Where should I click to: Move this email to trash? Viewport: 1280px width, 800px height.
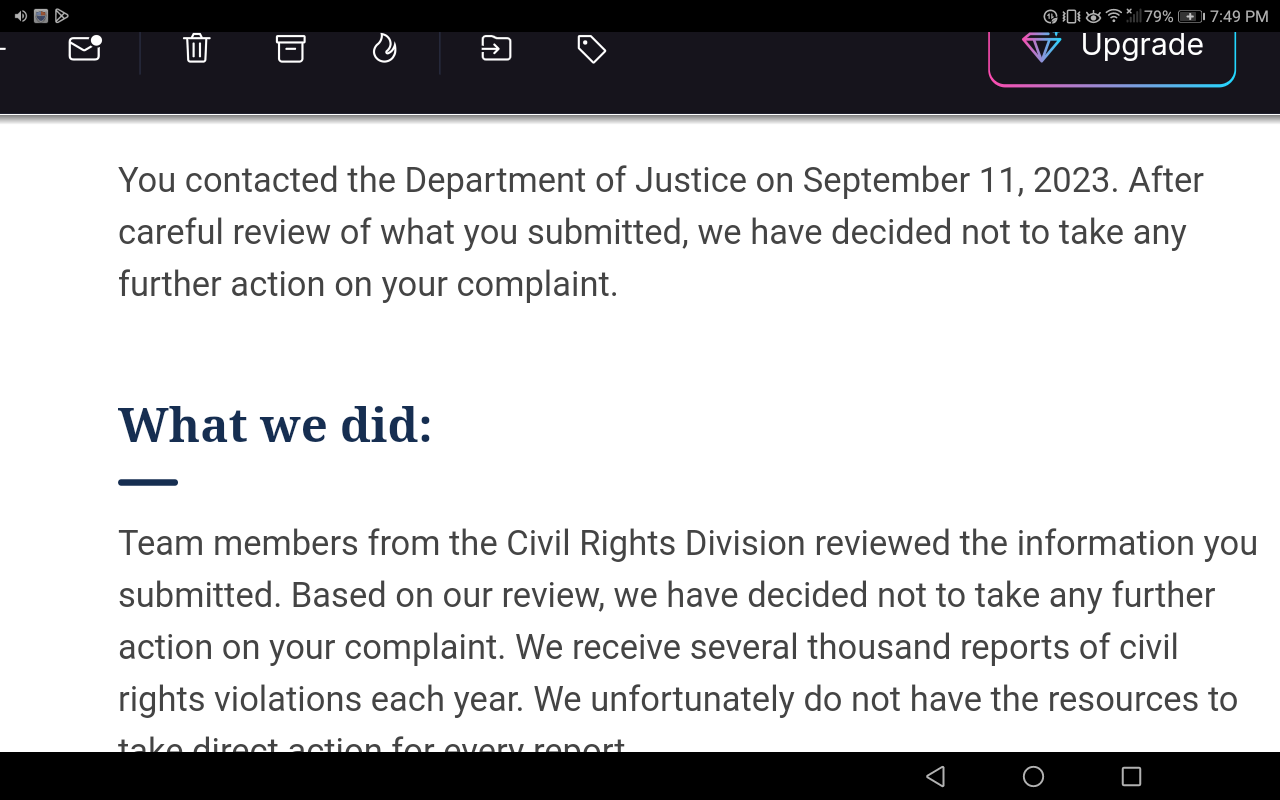tap(197, 47)
